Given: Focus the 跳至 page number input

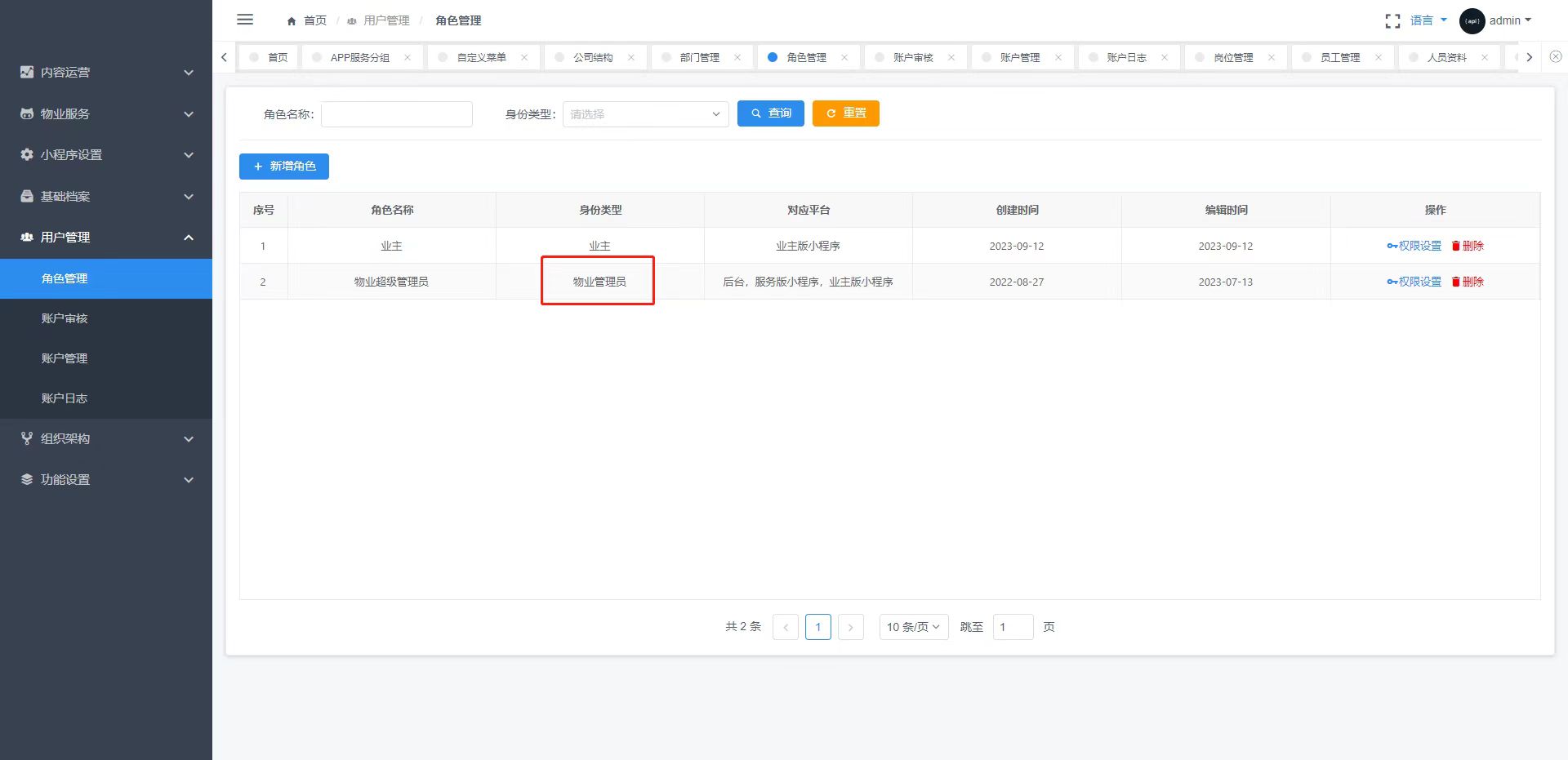Looking at the screenshot, I should (x=1013, y=627).
